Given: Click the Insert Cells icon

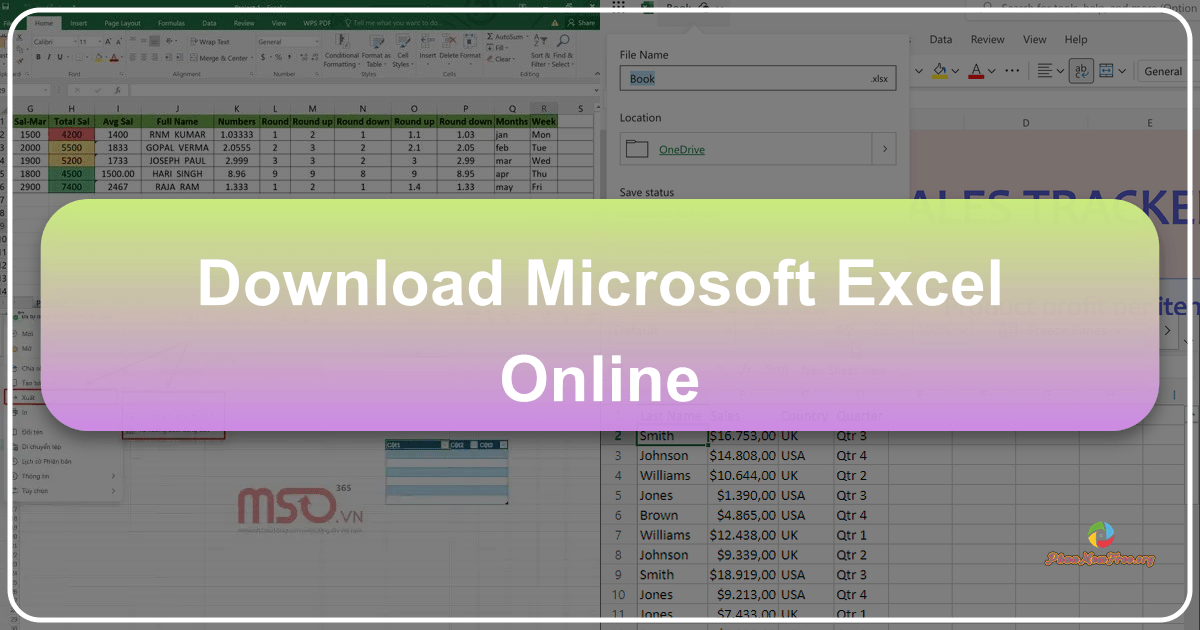Looking at the screenshot, I should tap(427, 42).
